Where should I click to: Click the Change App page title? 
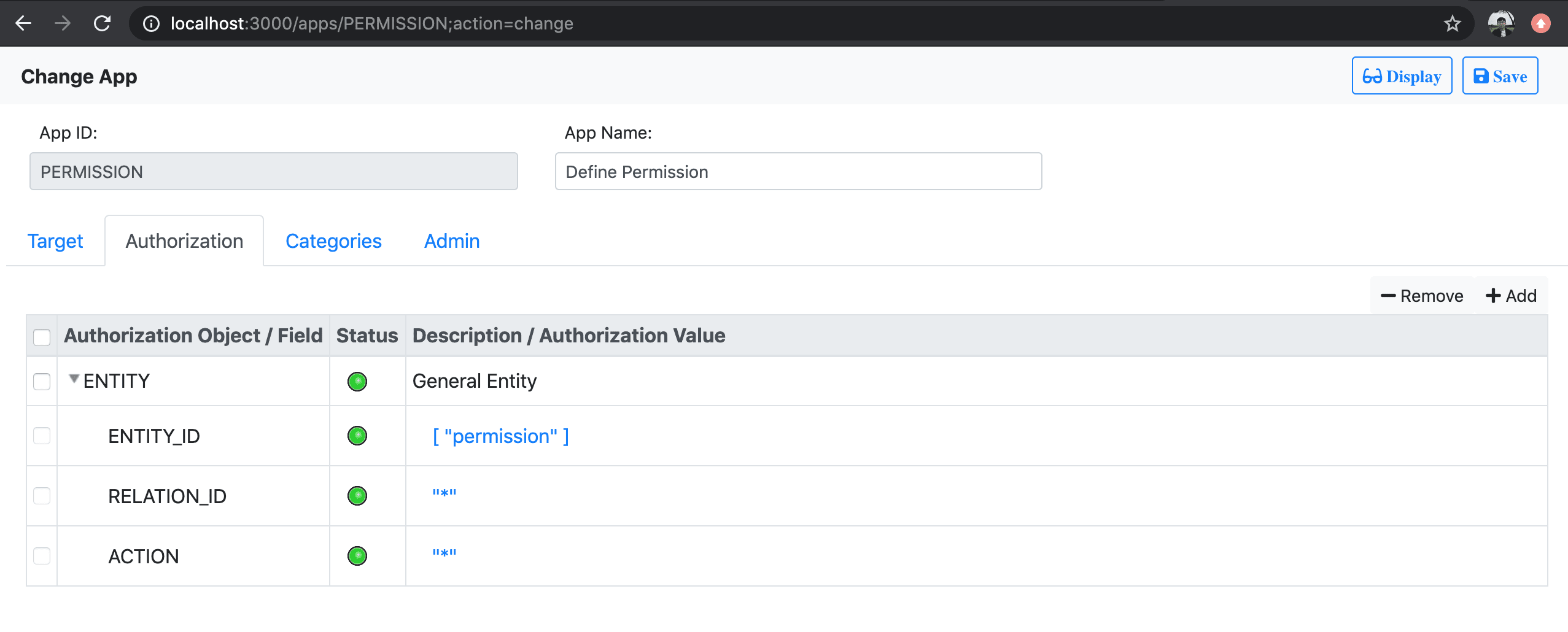(79, 76)
